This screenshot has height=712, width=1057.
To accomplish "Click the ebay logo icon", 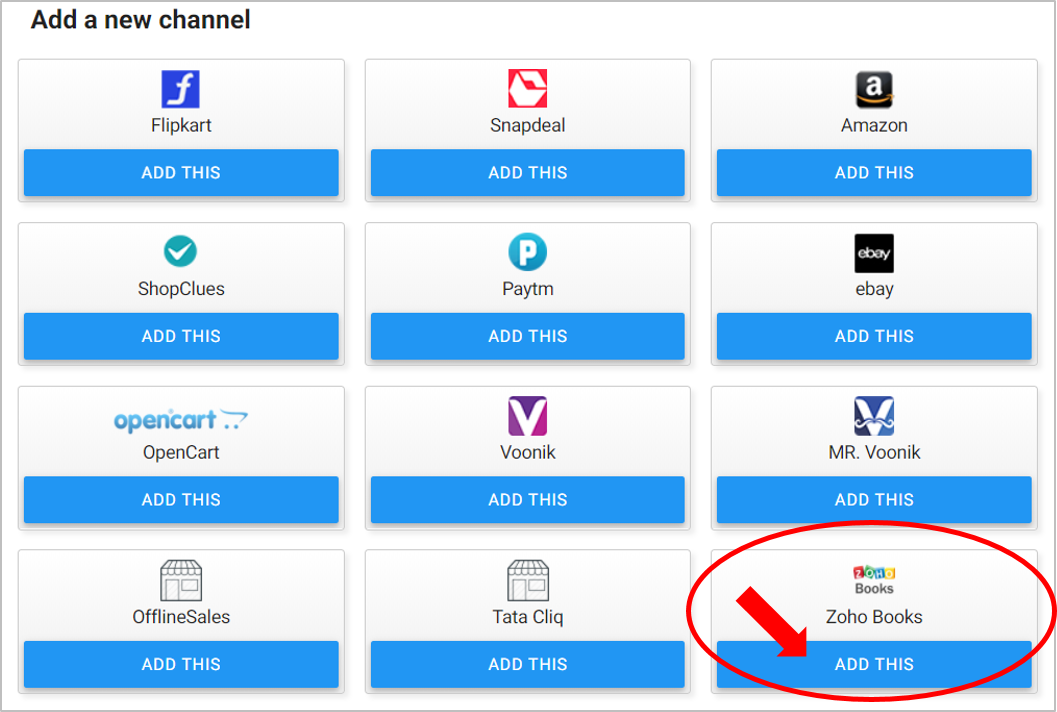I will click(x=874, y=253).
